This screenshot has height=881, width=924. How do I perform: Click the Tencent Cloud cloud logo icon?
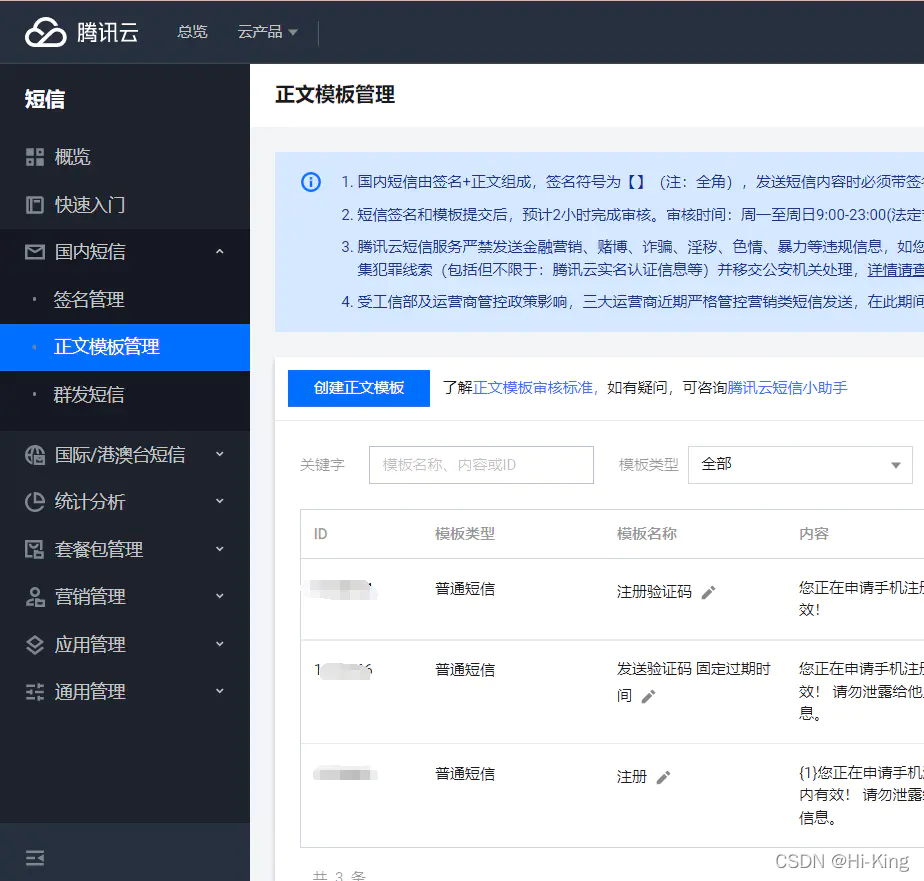[42, 30]
